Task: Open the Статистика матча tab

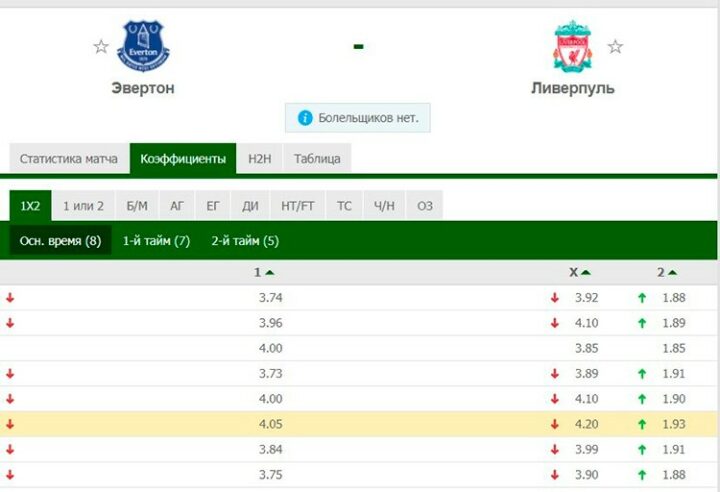Action: (x=68, y=159)
